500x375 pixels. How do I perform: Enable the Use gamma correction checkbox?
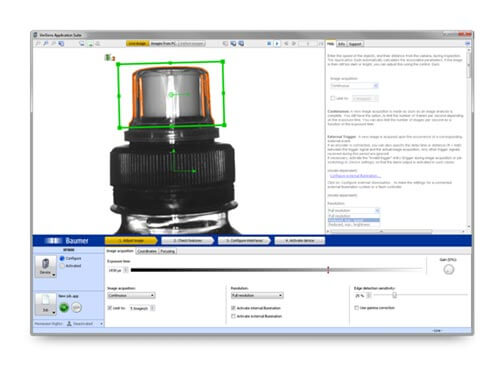(356, 308)
